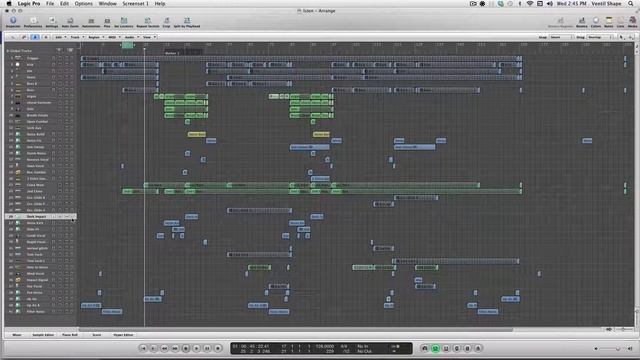
Task: Open the MIDI dropdown menu
Action: [114, 37]
